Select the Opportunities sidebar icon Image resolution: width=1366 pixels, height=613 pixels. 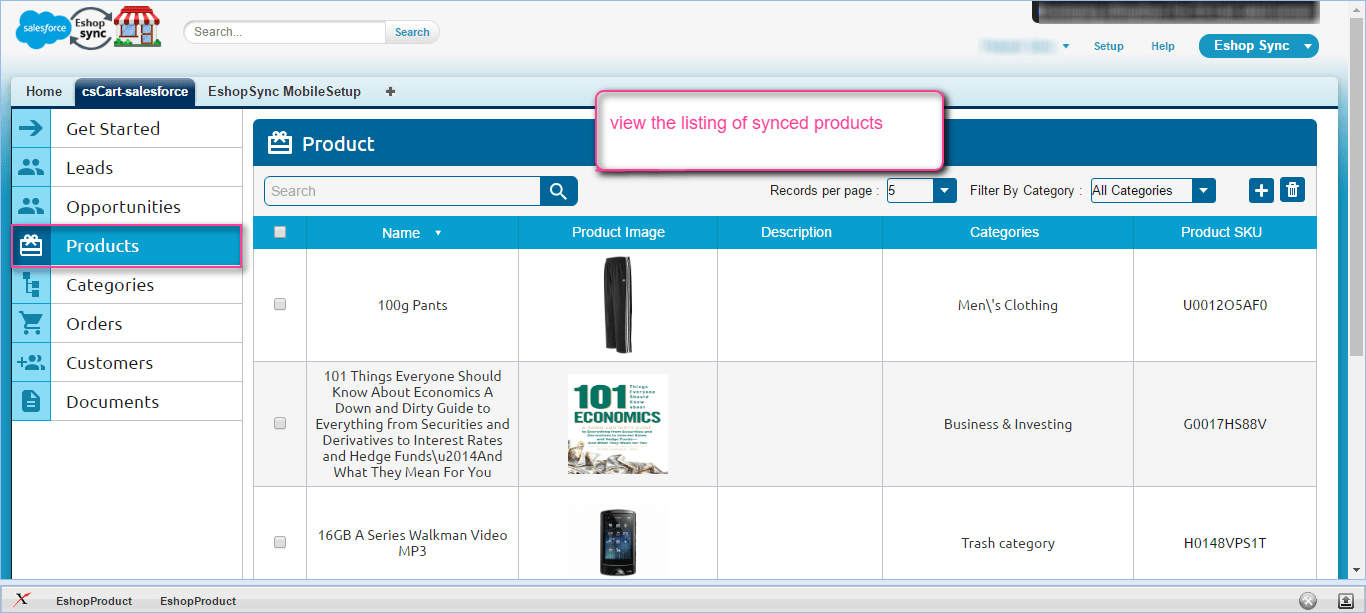tap(30, 206)
